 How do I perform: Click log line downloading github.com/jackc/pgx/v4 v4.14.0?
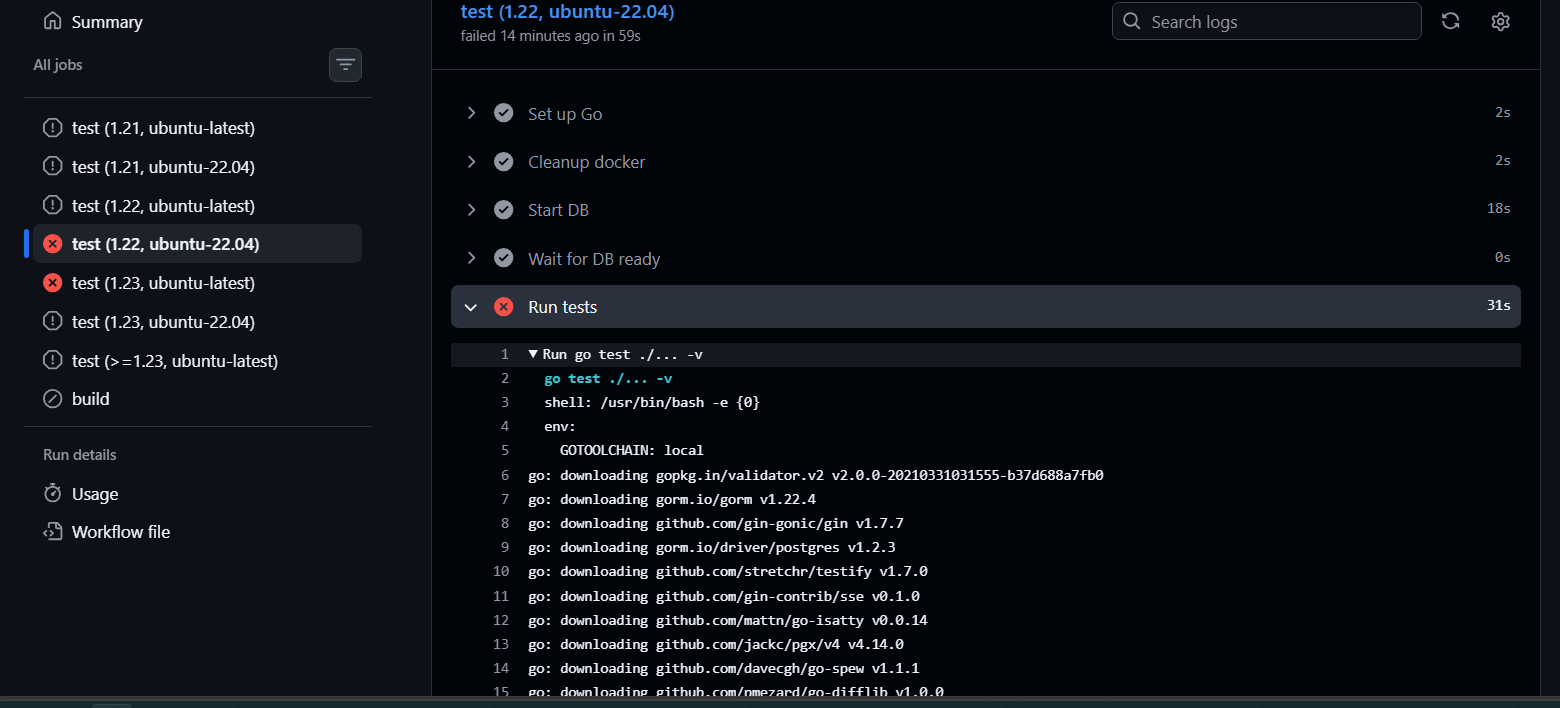click(x=716, y=644)
